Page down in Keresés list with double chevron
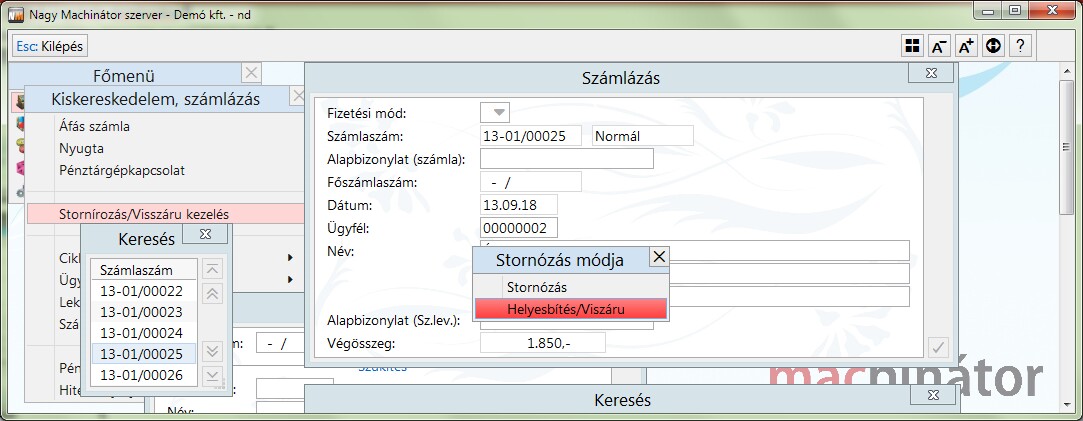The width and height of the screenshot is (1083, 421). coord(213,351)
